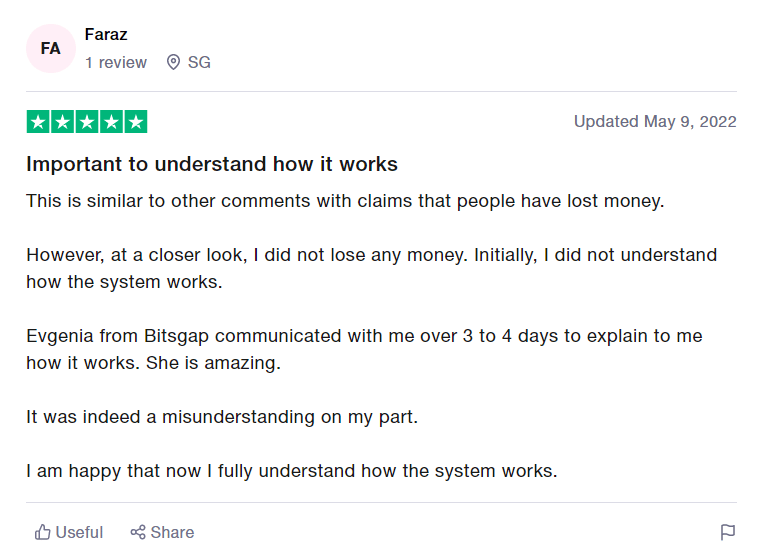Click the FA reviewer avatar circle

coord(51,48)
